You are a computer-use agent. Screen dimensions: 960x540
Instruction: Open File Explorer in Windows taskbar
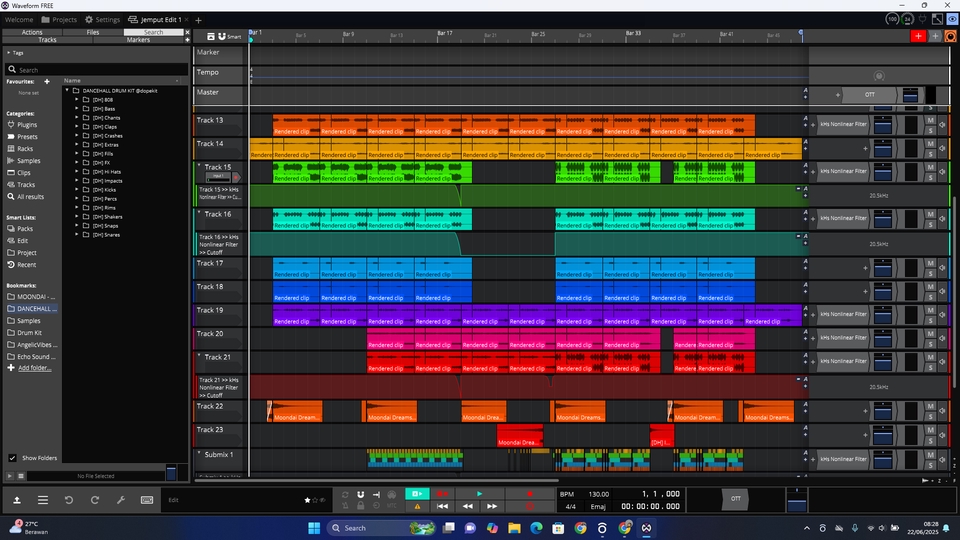click(x=514, y=528)
